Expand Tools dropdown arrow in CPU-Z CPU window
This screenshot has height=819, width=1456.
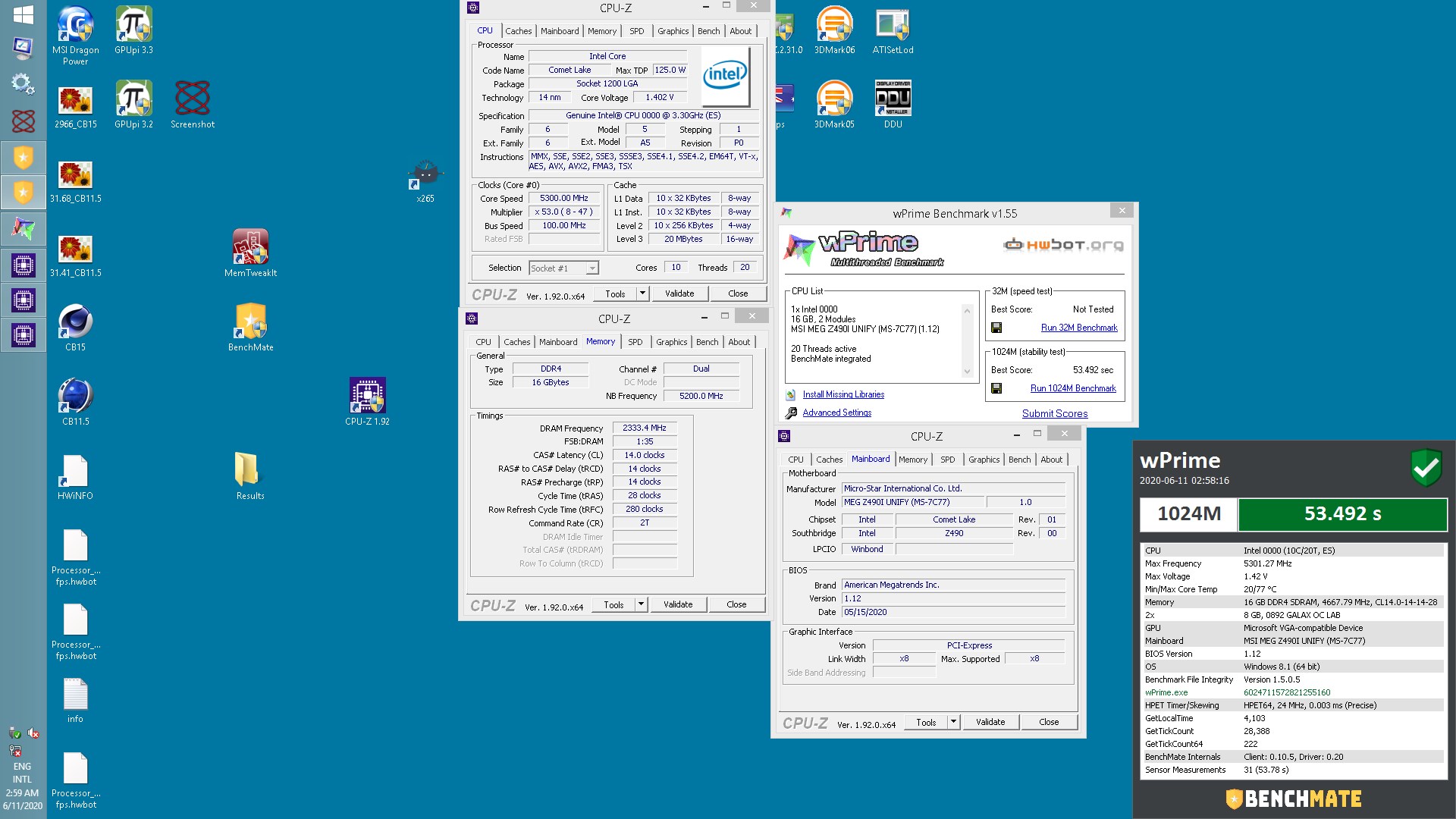click(642, 293)
